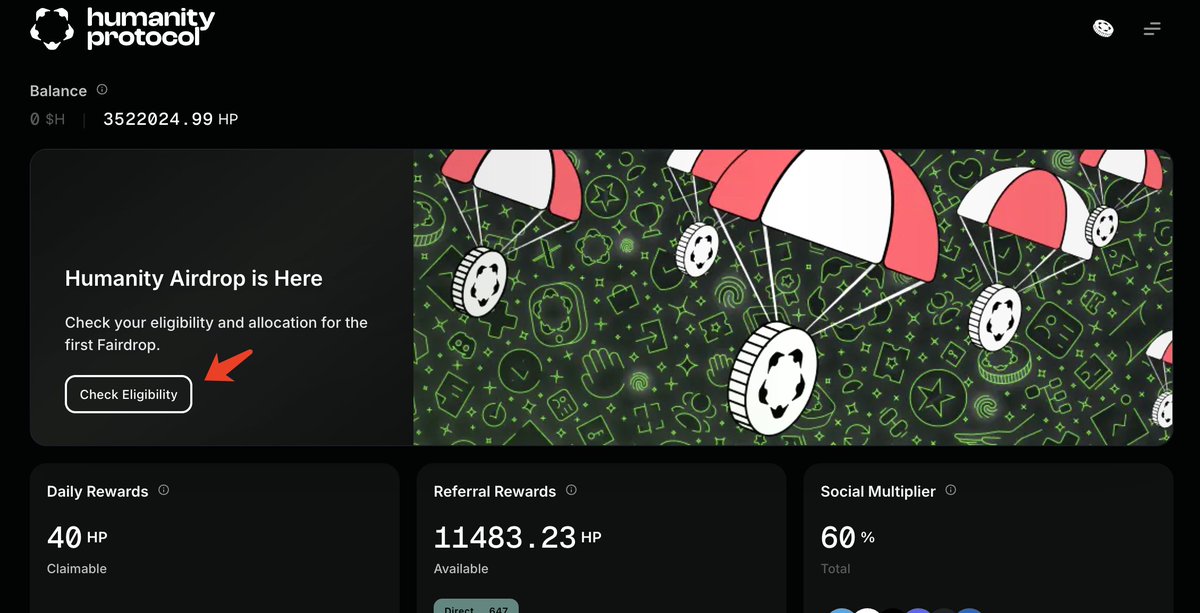The height and width of the screenshot is (613, 1200).
Task: Select the "Humanity Airdrop is Here" heading
Action: 194,278
